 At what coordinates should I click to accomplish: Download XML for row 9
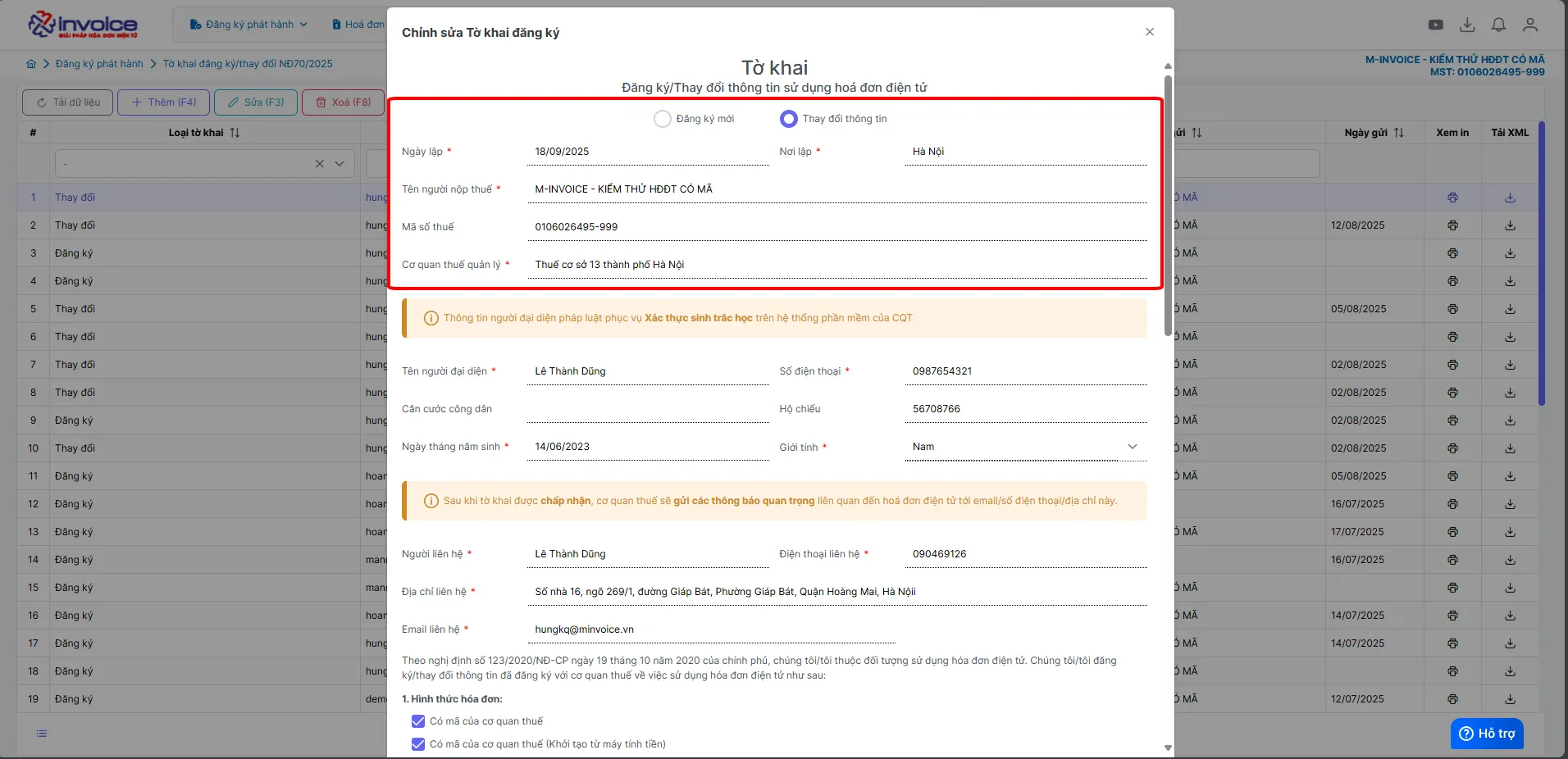coord(1510,420)
